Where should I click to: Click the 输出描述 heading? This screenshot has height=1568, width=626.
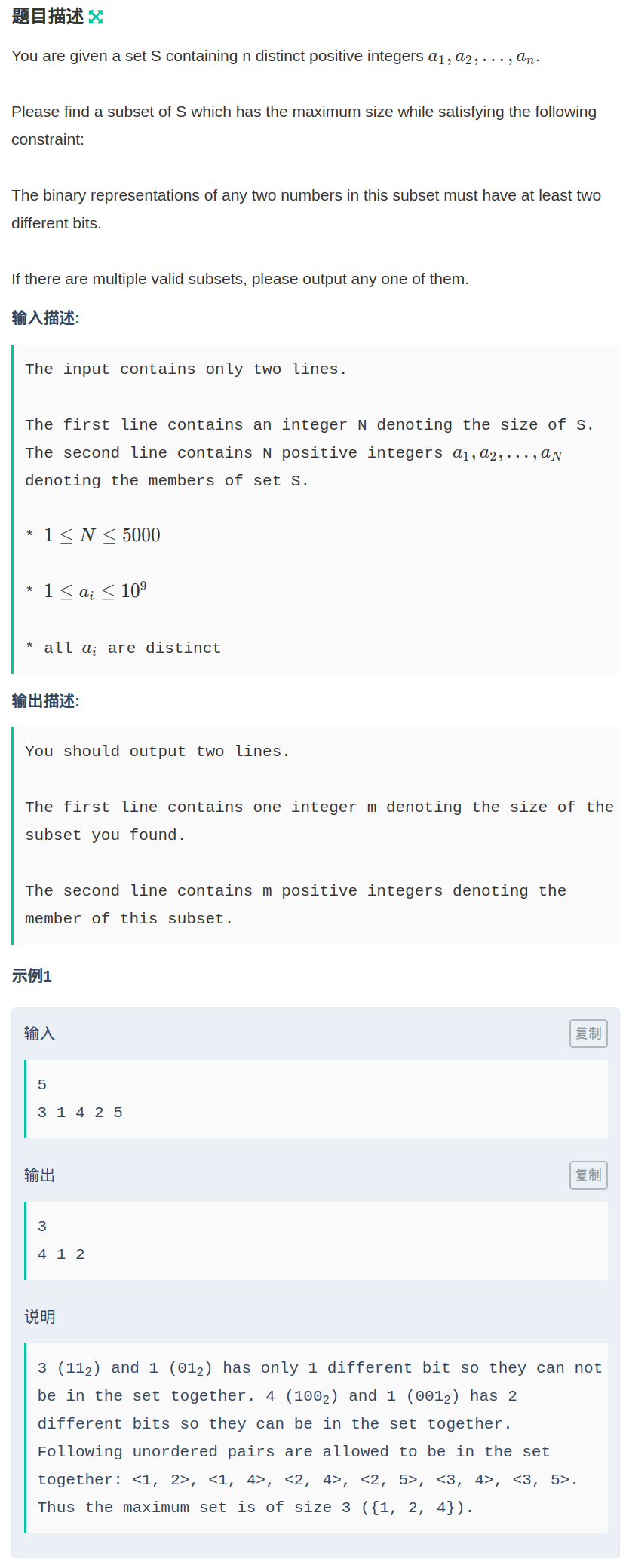[45, 701]
